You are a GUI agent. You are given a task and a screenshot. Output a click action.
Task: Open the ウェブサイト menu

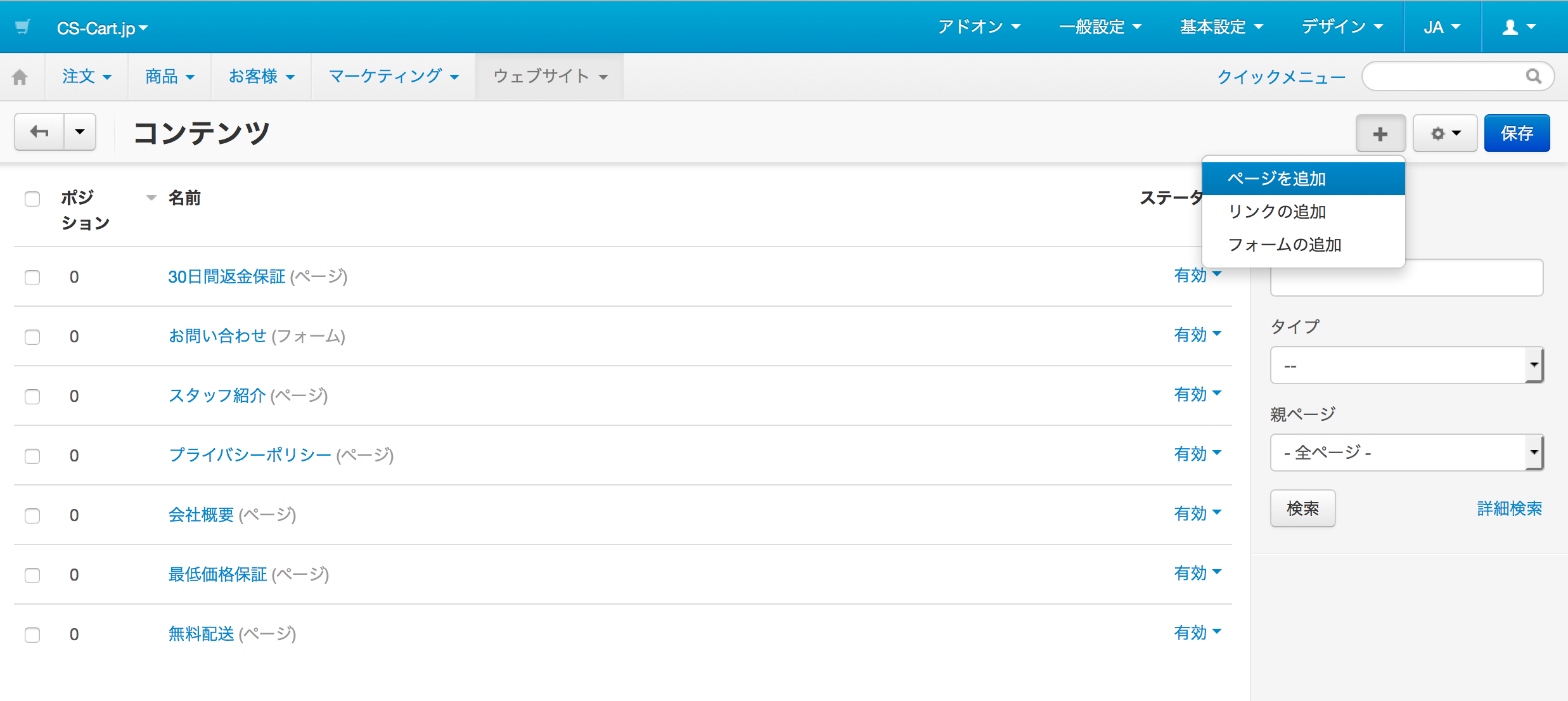(550, 76)
